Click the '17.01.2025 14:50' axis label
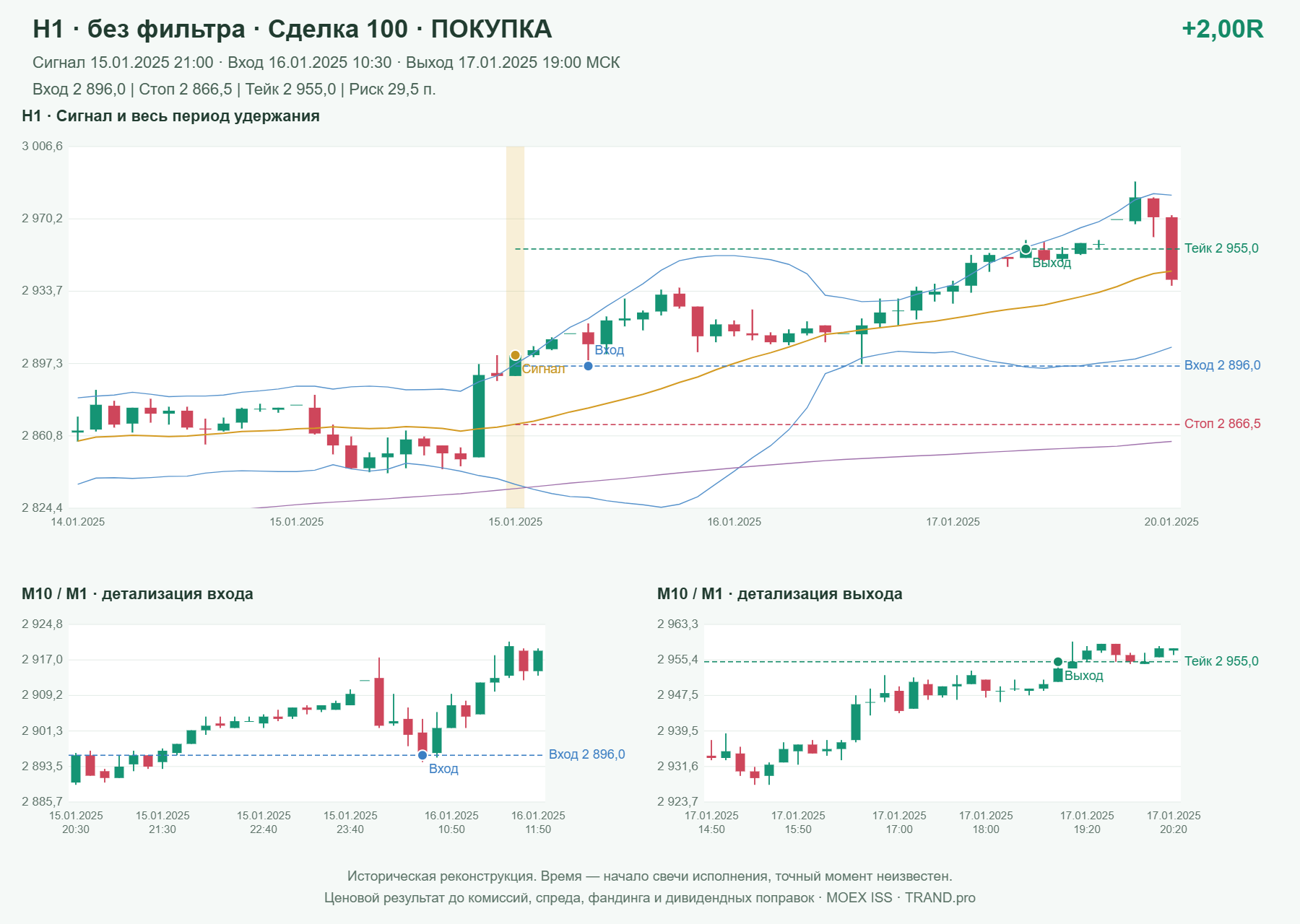Viewport: 1300px width, 924px height. click(711, 822)
